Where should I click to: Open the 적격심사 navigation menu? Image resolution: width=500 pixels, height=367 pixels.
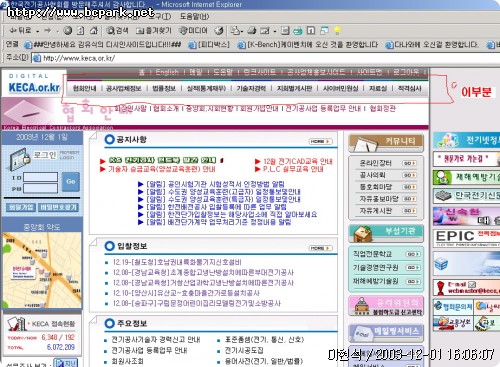(410, 88)
